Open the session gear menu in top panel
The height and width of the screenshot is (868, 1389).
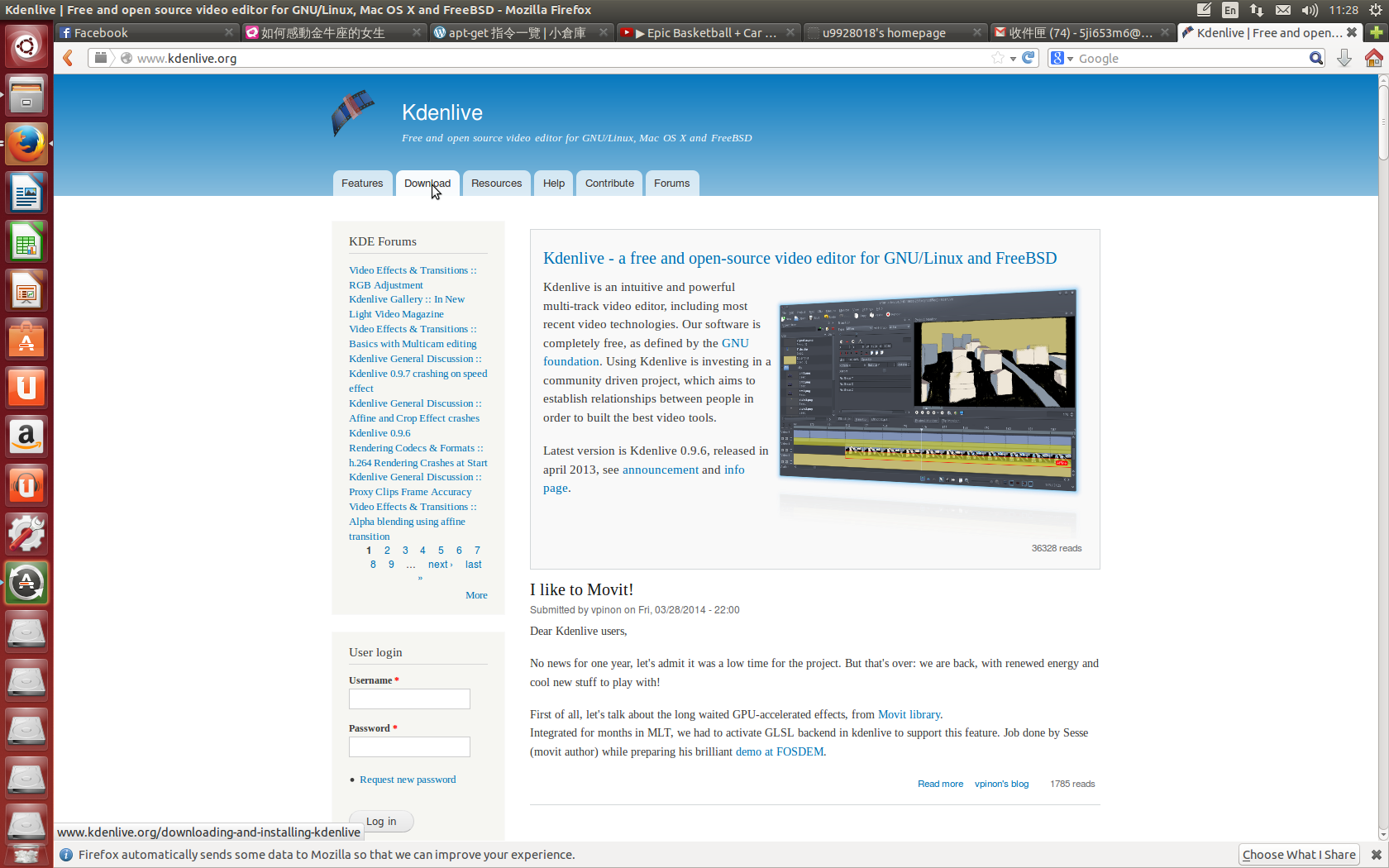point(1376,10)
